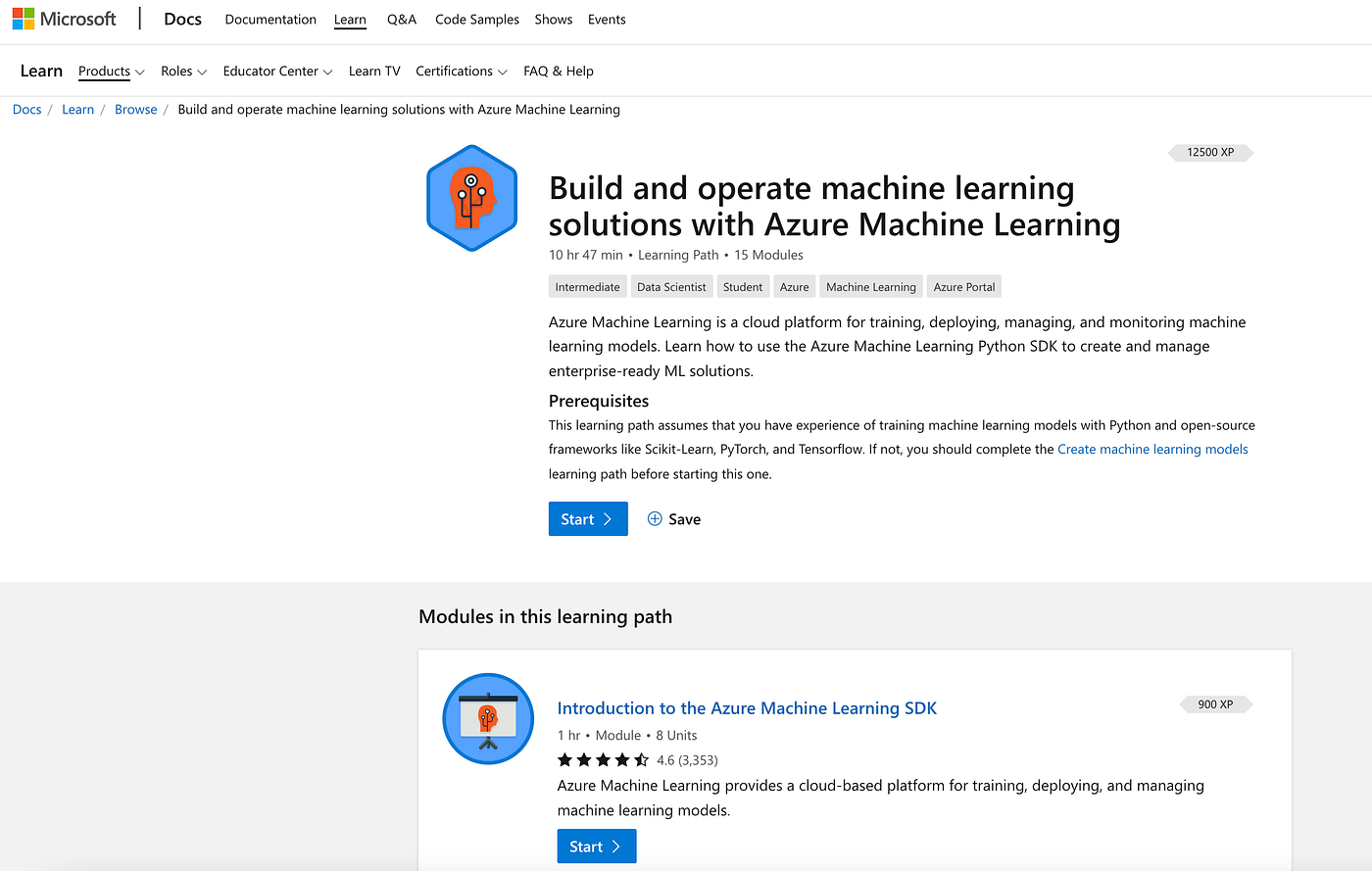Screen dimensions: 1372x871
Task: Click the Data Scientist tag
Action: pyautogui.click(x=671, y=287)
